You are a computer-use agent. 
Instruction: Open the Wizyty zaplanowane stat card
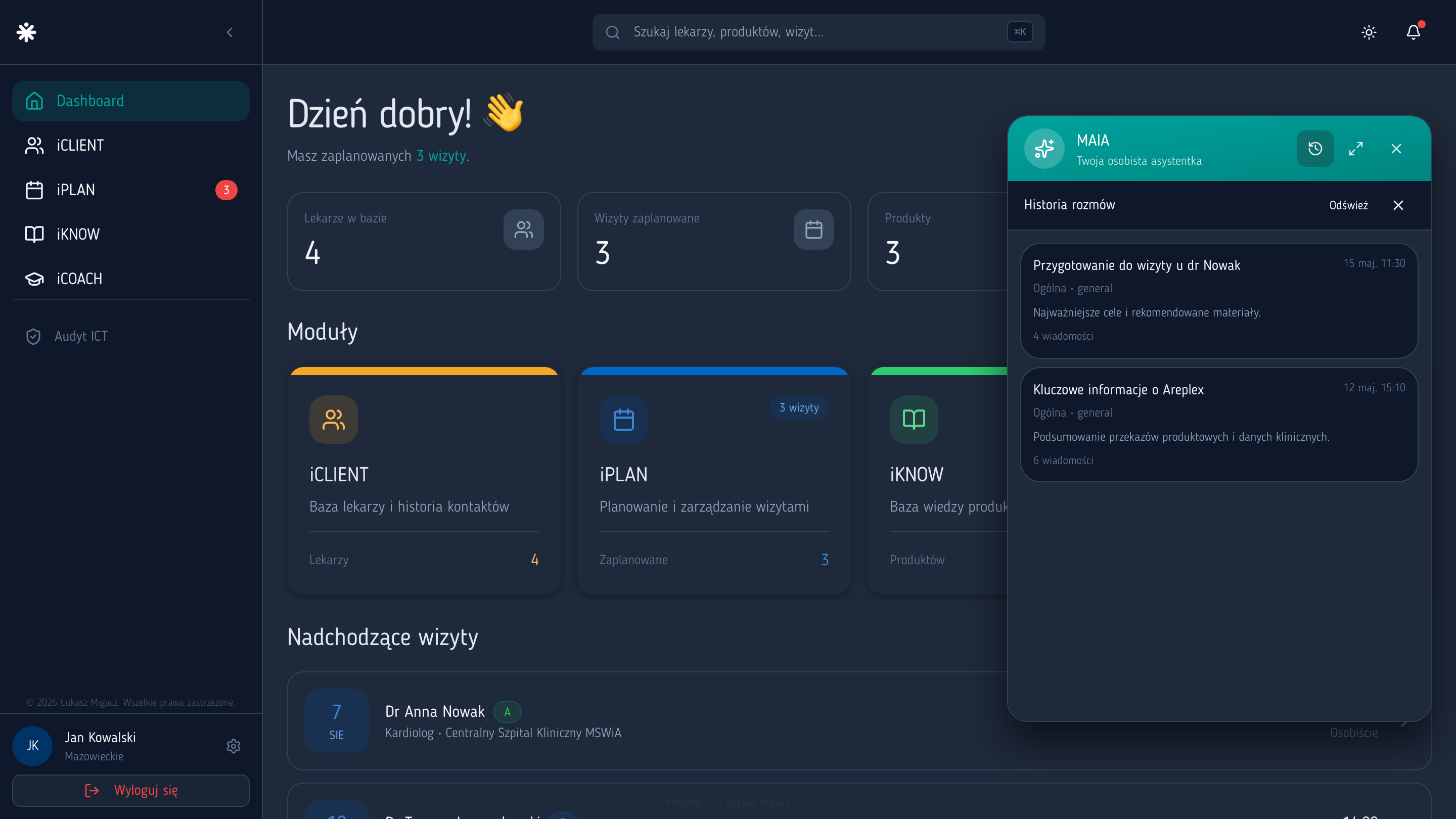(714, 242)
